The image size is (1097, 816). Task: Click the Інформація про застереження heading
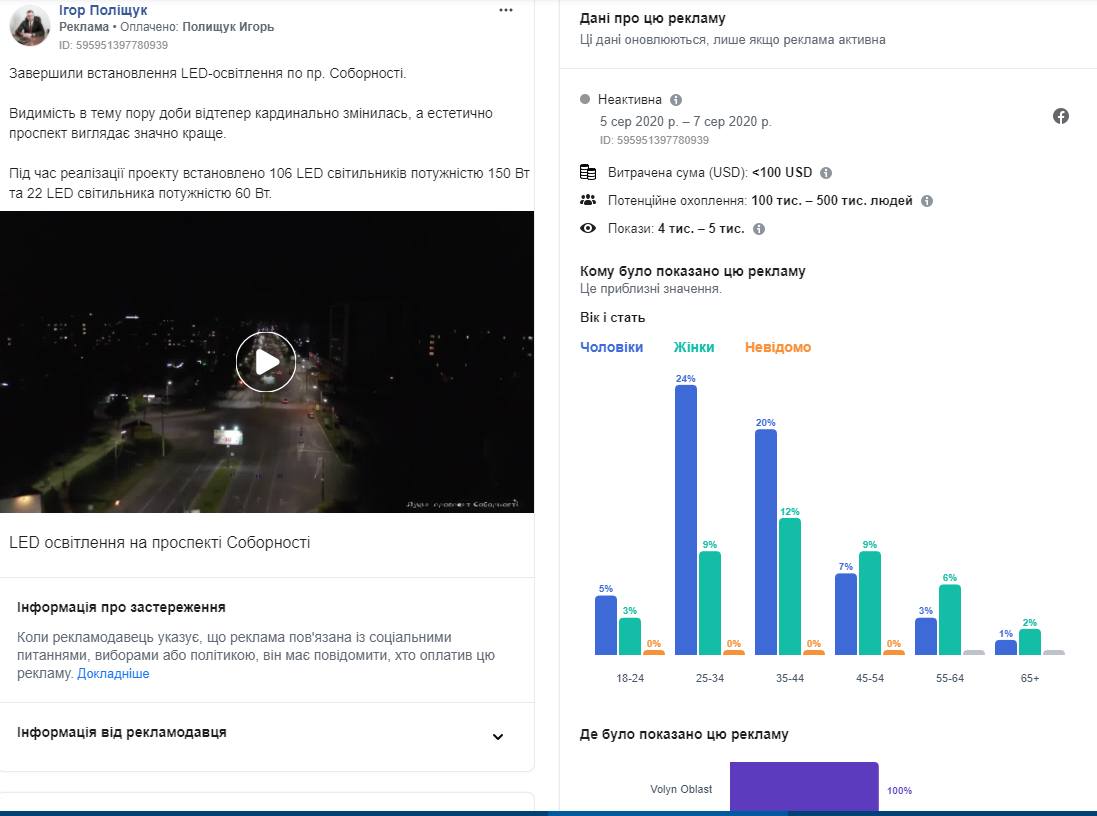pyautogui.click(x=121, y=607)
